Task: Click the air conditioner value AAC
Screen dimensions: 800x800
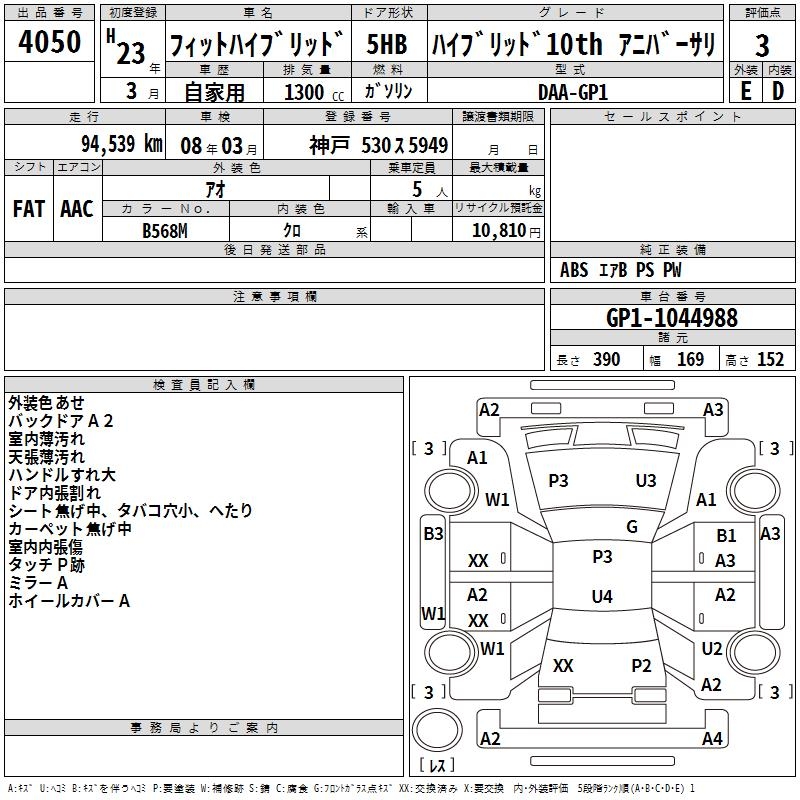Action: coord(77,209)
